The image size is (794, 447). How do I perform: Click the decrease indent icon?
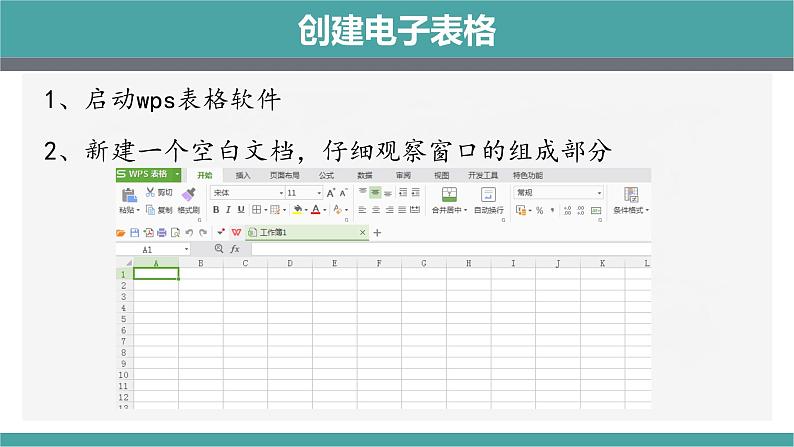coord(403,192)
